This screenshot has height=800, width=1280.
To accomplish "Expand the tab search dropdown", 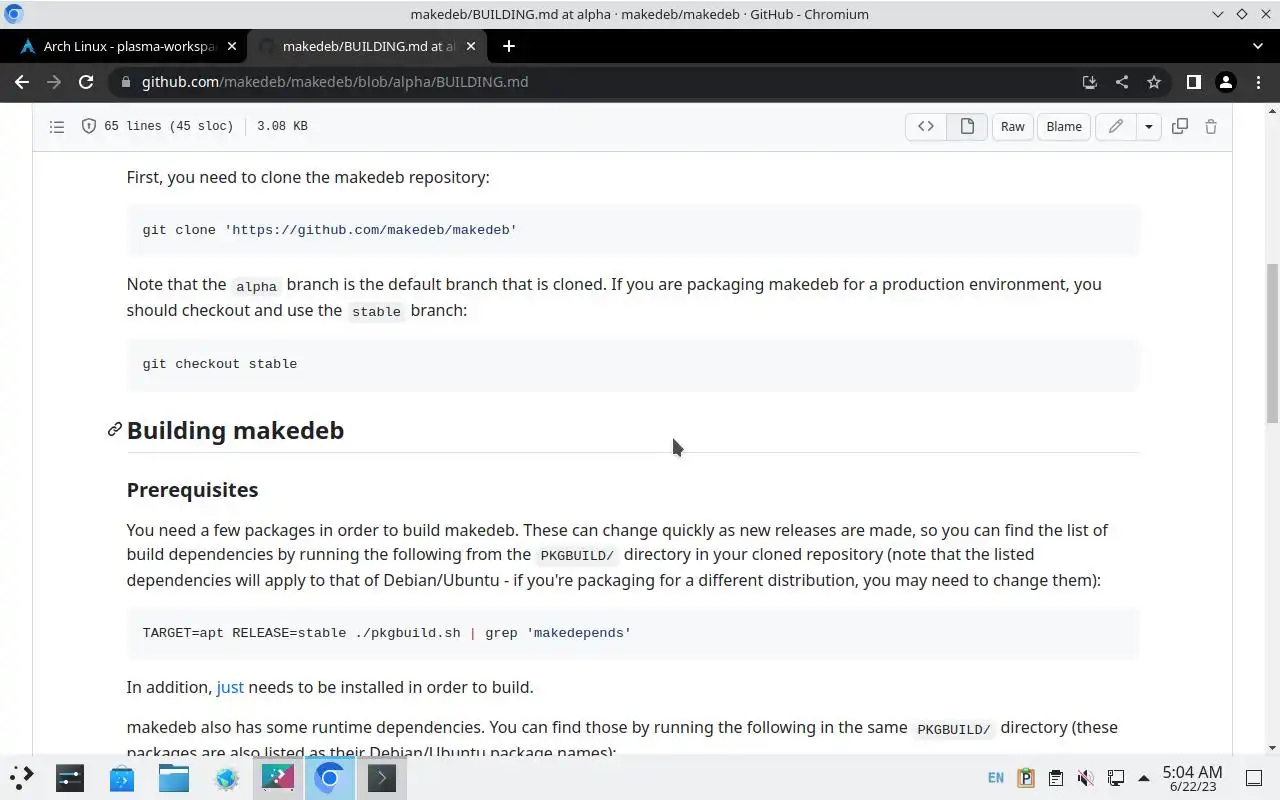I will coord(1257,46).
